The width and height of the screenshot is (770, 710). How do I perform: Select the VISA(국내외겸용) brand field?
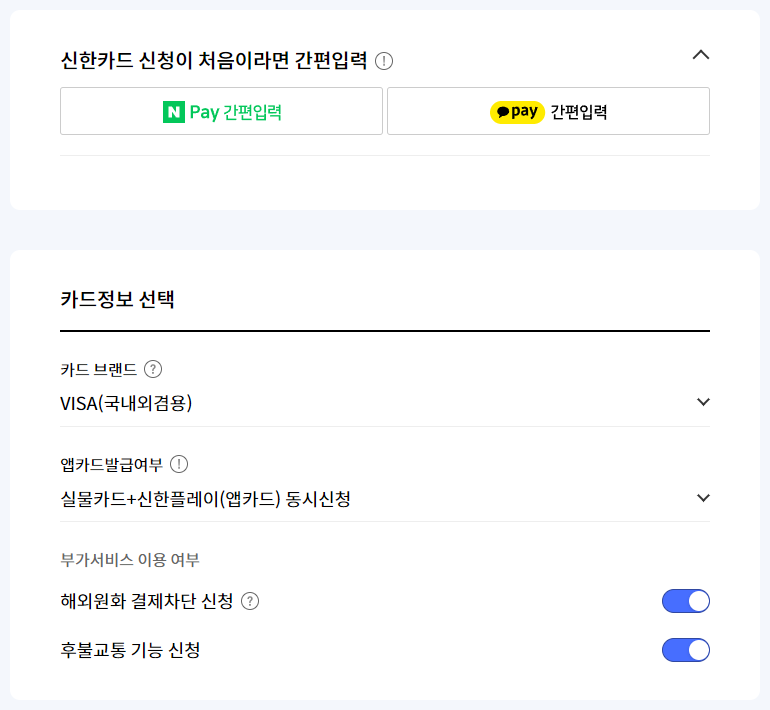click(x=385, y=404)
